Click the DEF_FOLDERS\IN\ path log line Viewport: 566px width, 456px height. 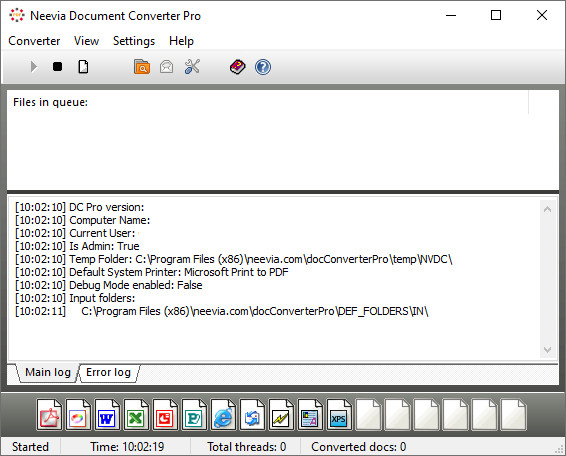[222, 311]
